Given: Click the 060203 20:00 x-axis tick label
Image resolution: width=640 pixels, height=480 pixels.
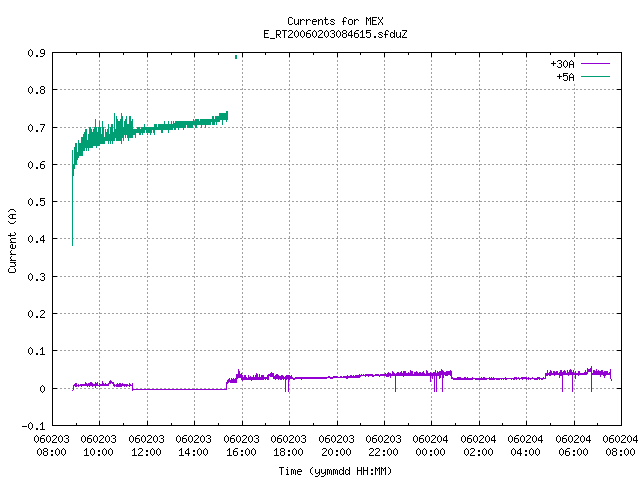Looking at the screenshot, I should tap(336, 446).
